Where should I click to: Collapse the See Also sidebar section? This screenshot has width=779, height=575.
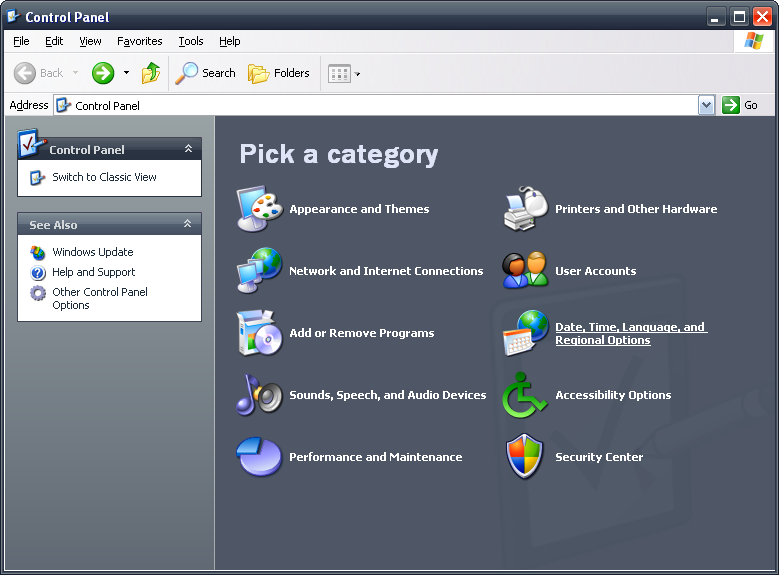pyautogui.click(x=187, y=224)
